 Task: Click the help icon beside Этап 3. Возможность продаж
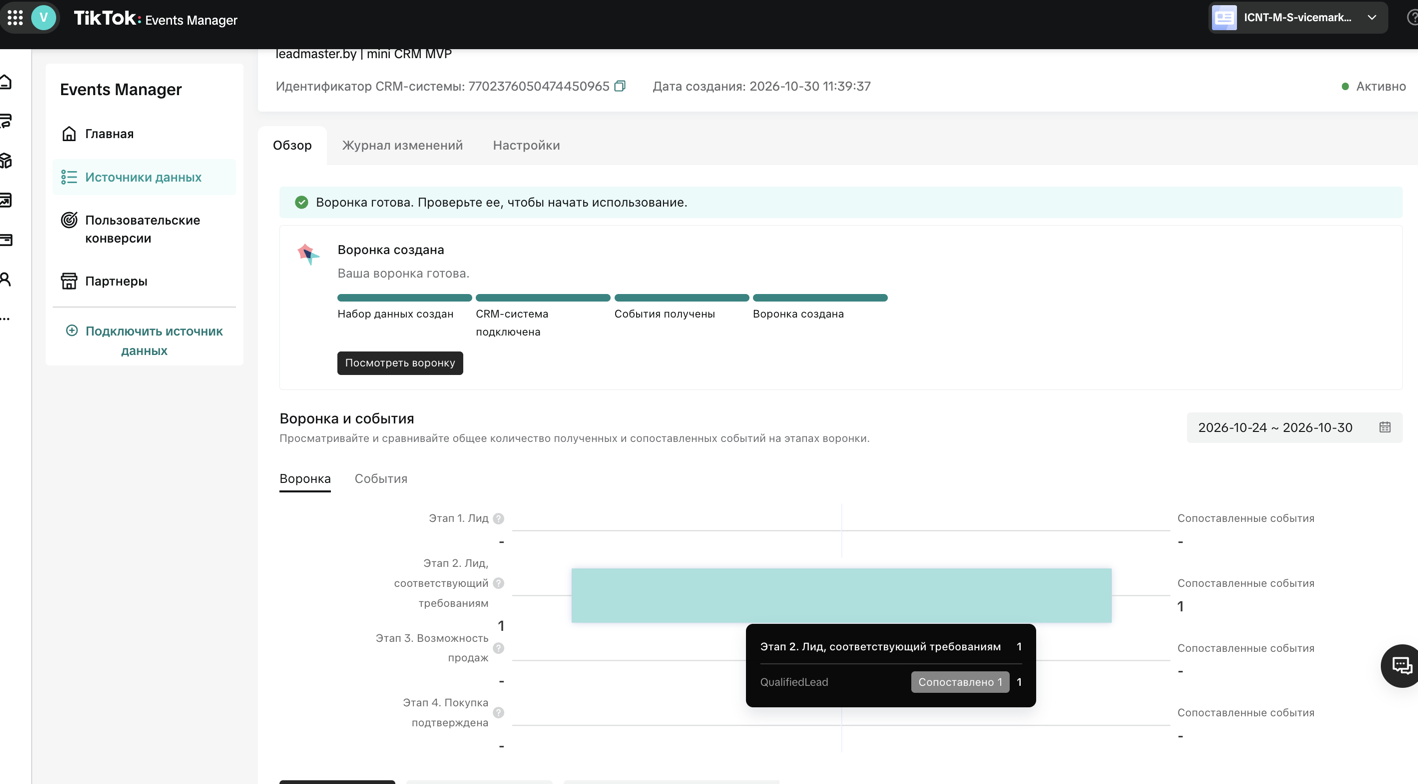pos(498,648)
